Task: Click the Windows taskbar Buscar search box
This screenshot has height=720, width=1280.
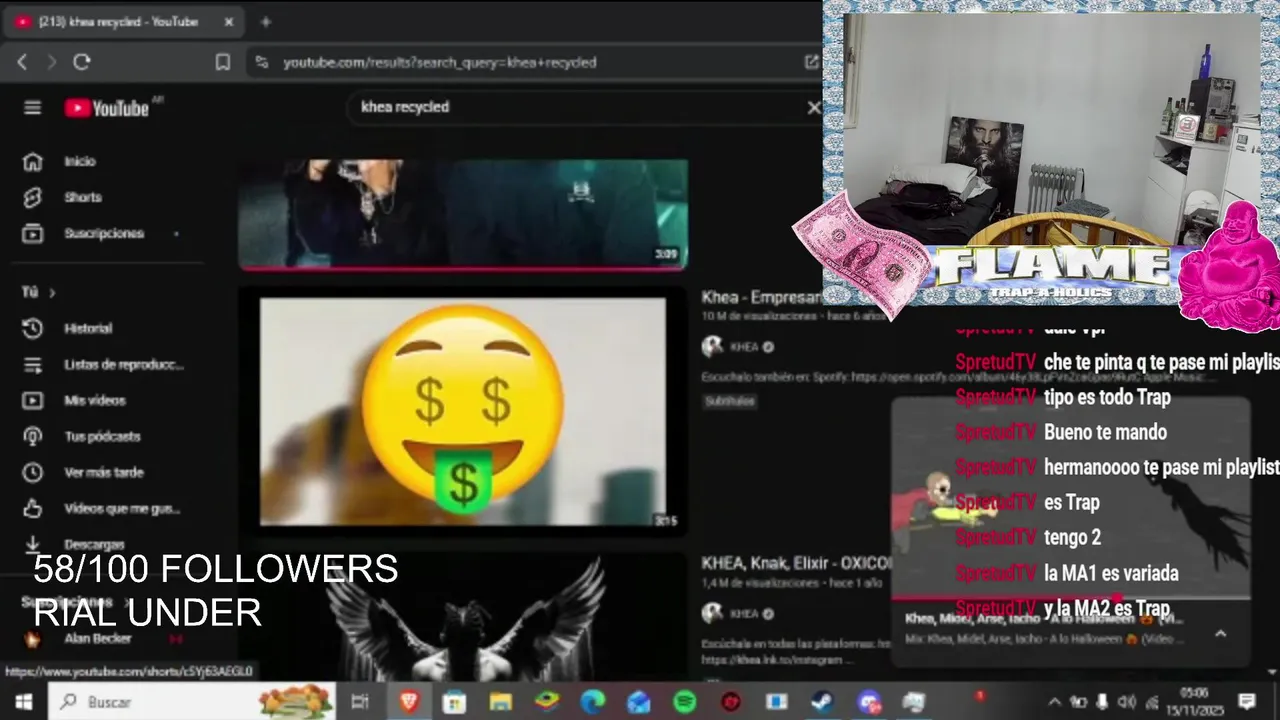Action: click(x=194, y=702)
